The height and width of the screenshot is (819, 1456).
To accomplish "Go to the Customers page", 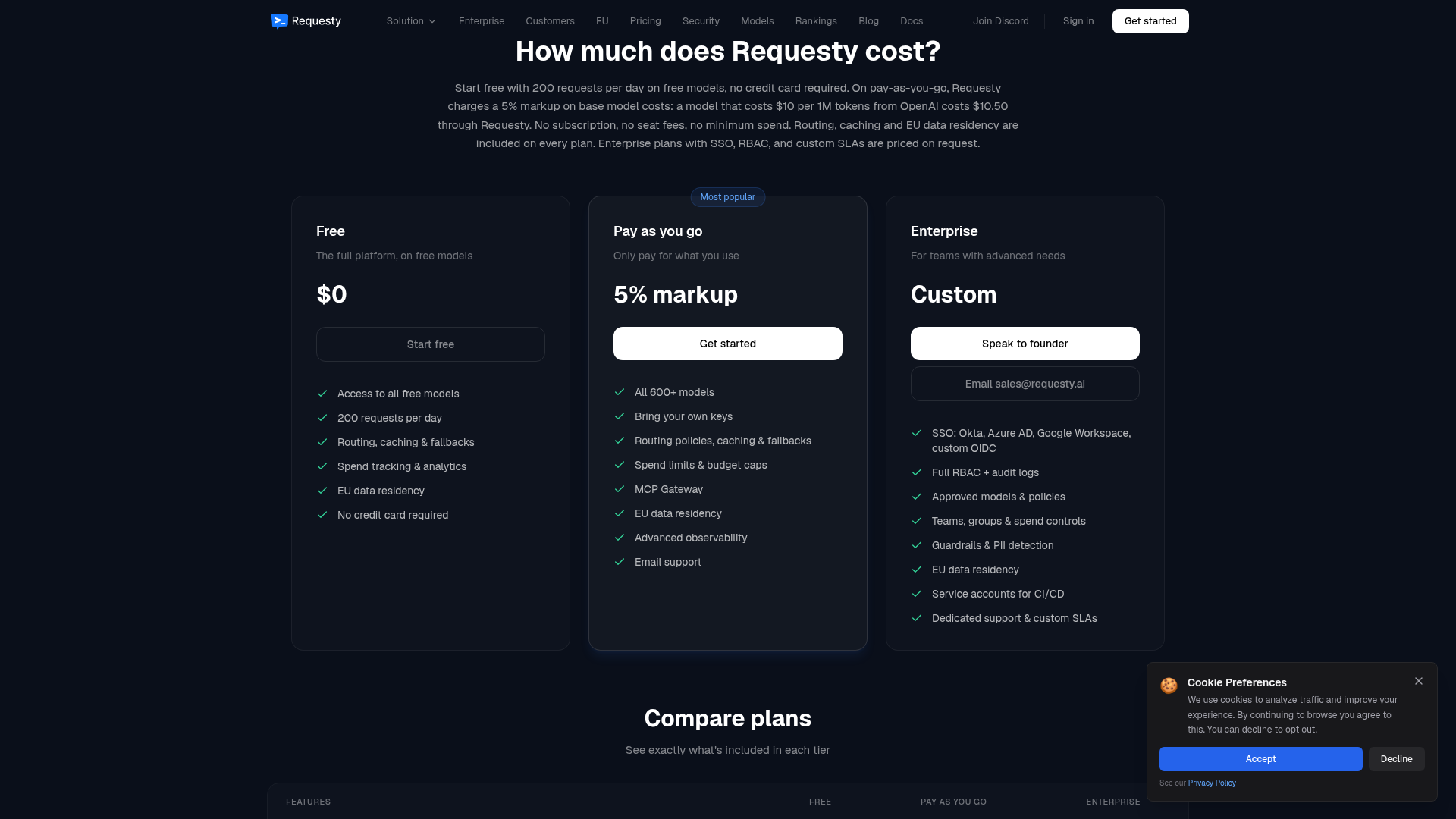I will (x=550, y=21).
